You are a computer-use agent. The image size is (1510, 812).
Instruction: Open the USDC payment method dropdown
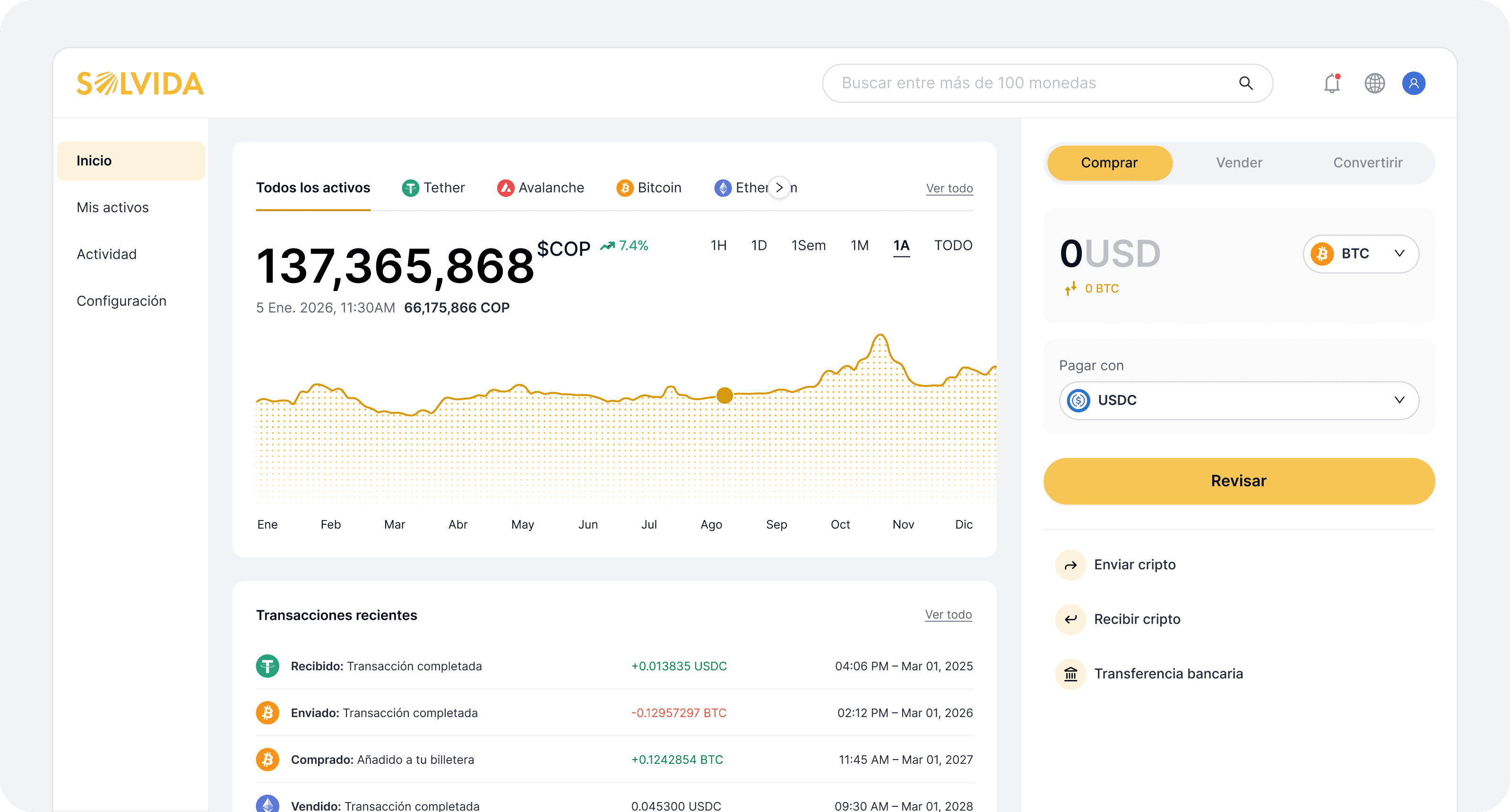[x=1238, y=400]
